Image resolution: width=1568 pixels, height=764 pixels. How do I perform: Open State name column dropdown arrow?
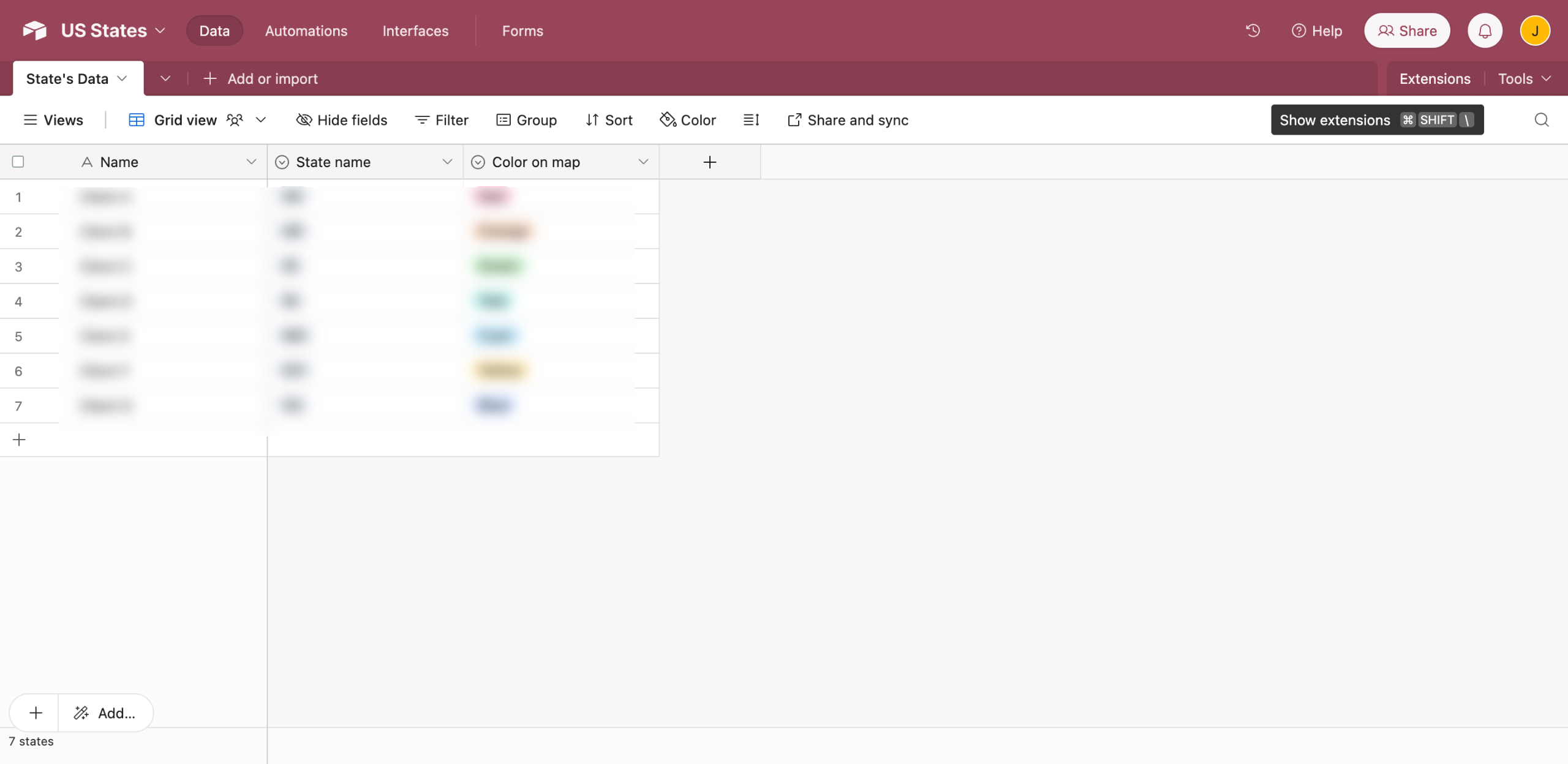447,162
